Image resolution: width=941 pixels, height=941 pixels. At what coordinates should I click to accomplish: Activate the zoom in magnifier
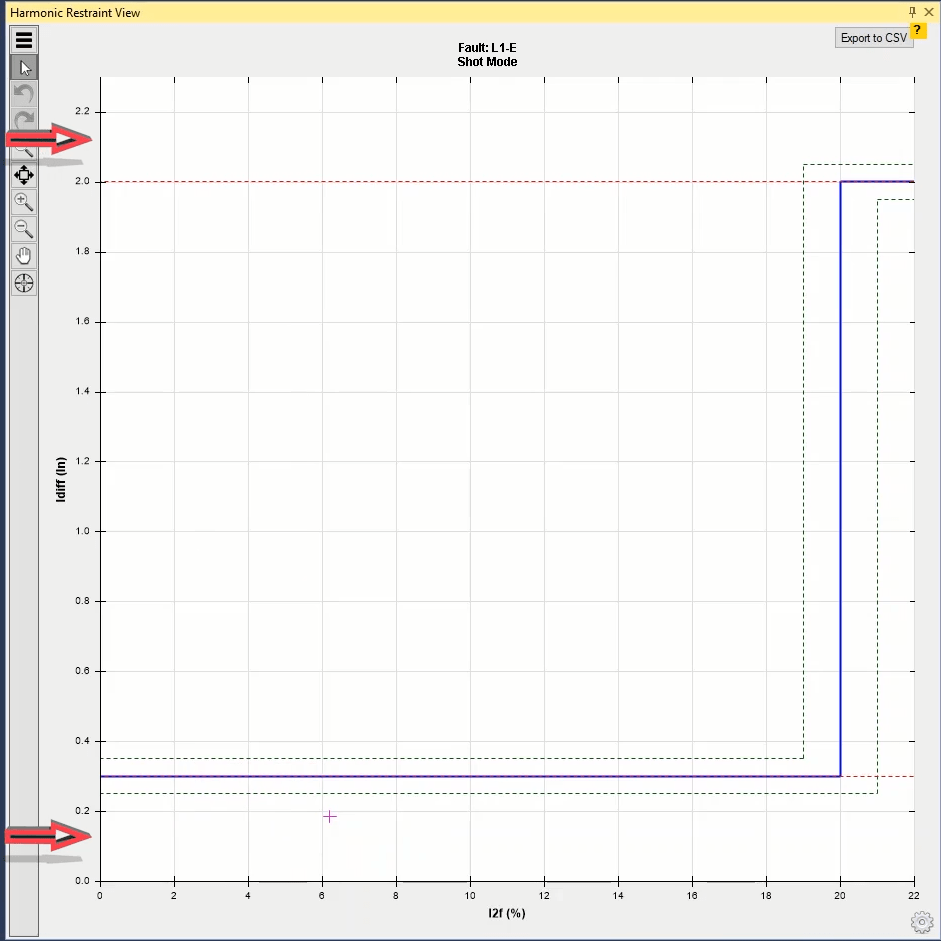point(24,202)
